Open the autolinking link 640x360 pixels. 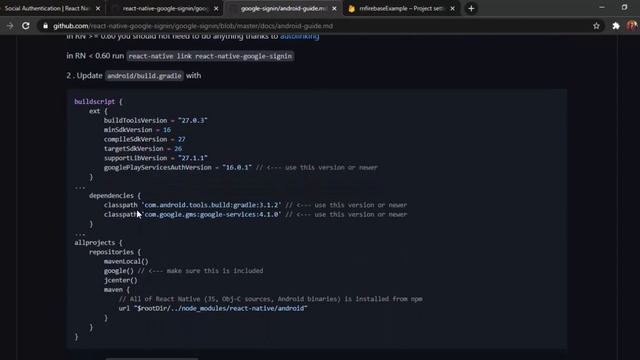300,36
